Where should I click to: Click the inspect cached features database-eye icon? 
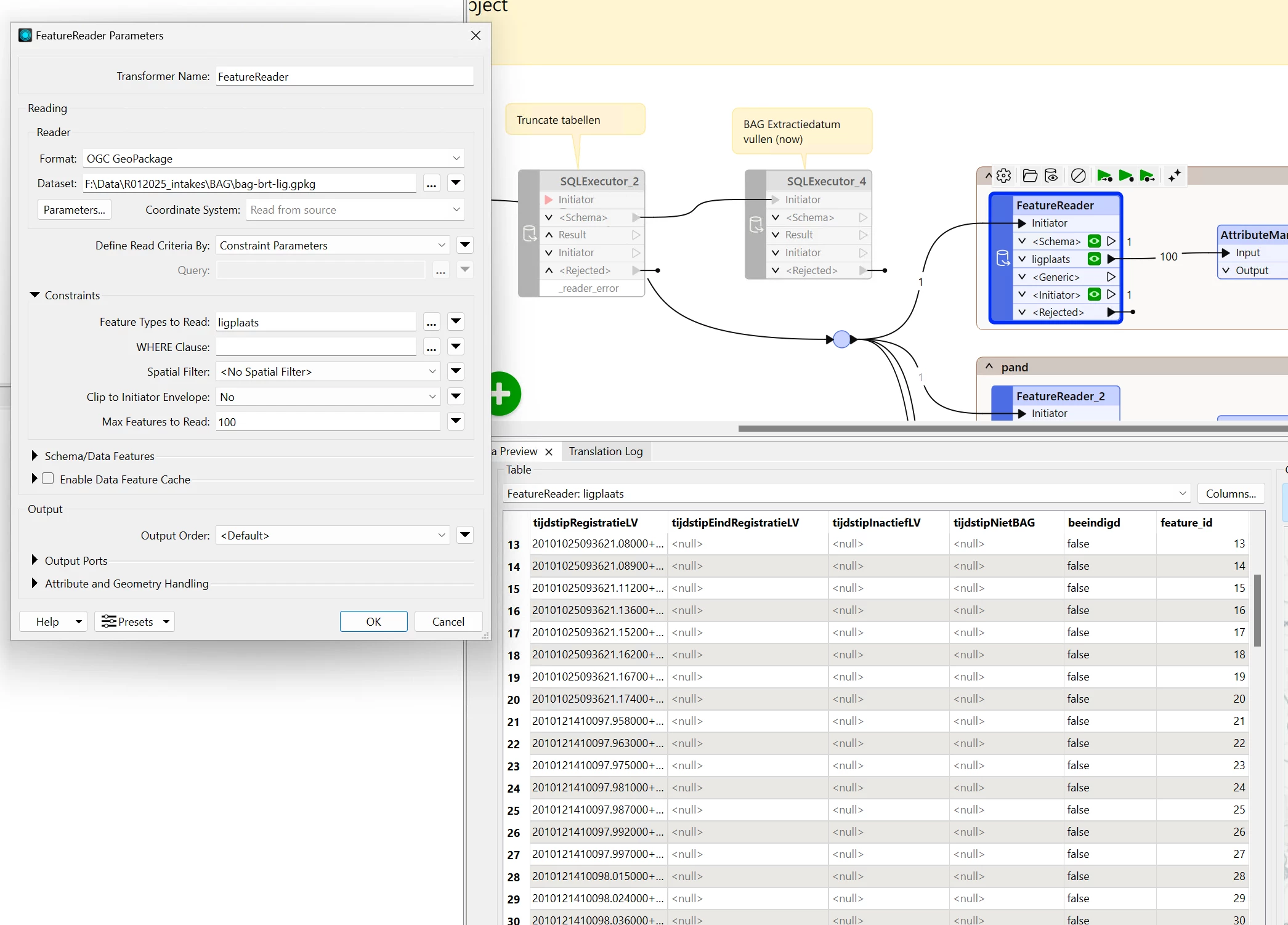tap(1051, 176)
